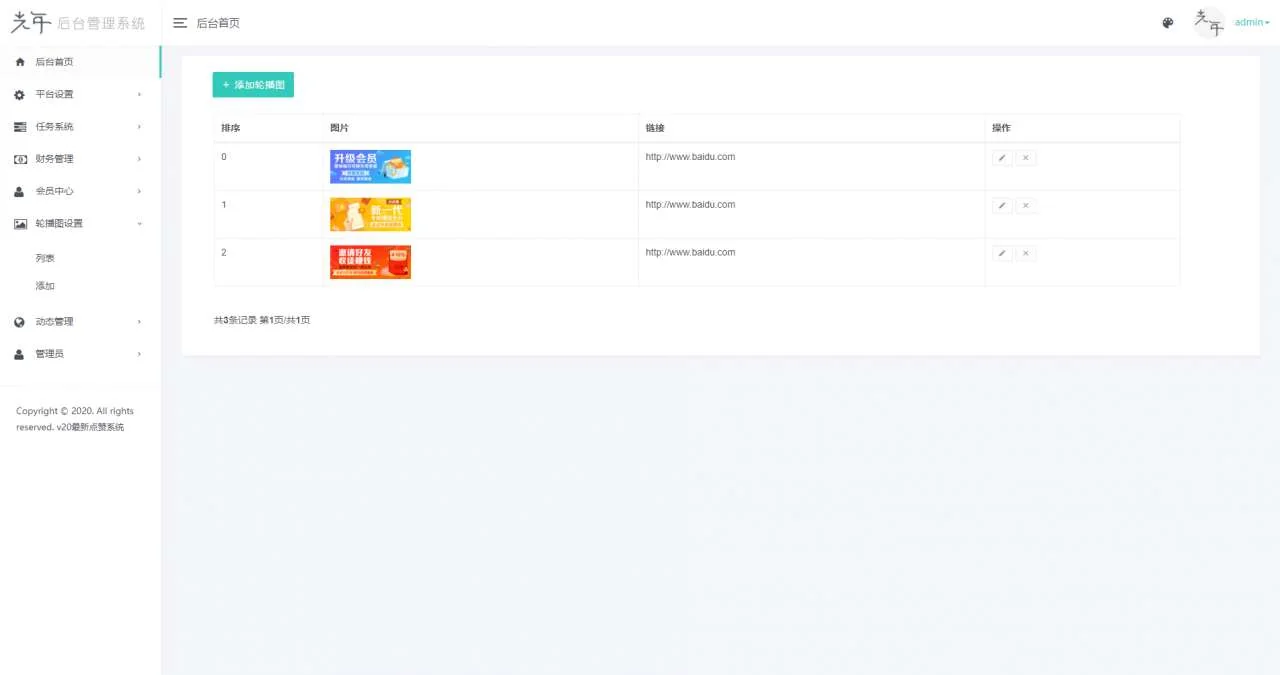The width and height of the screenshot is (1280, 675).
Task: Edit the carousel item with sort 1
Action: (x=1002, y=206)
